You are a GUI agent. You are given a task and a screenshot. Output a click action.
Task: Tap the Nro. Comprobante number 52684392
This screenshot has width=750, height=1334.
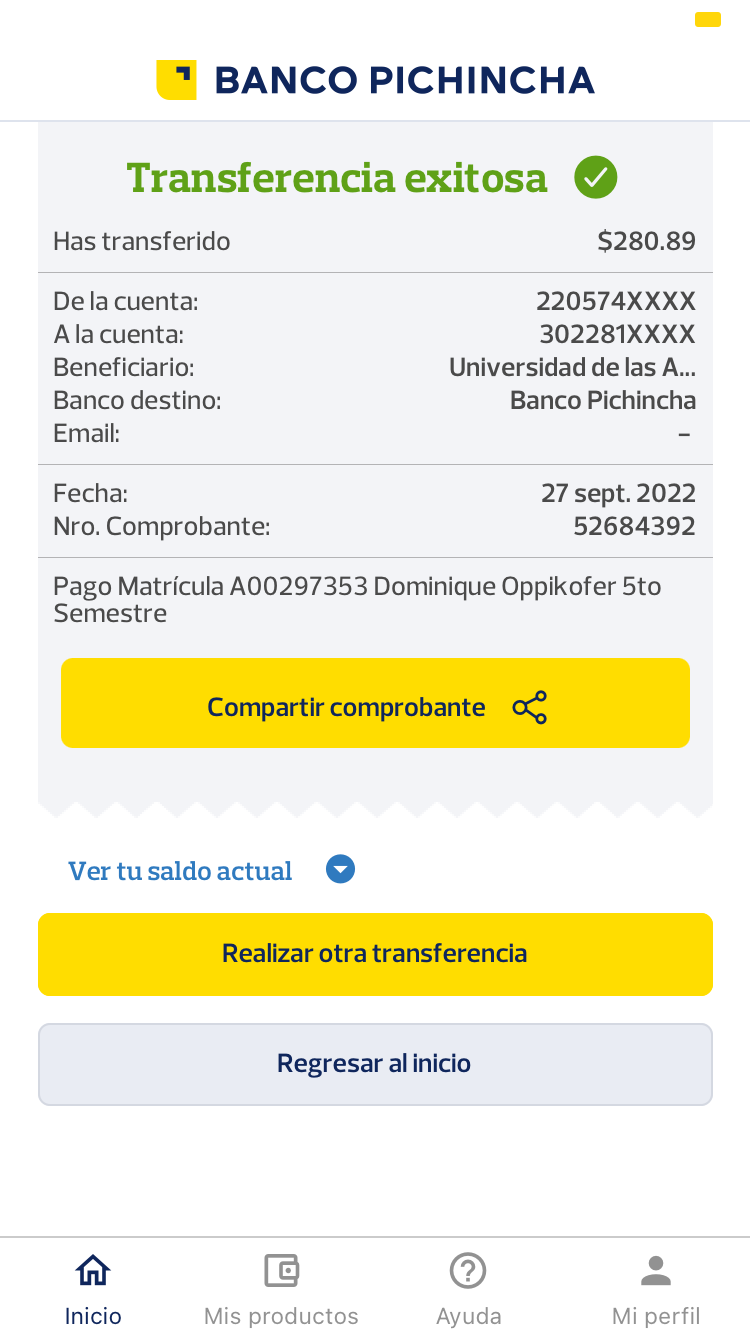(x=634, y=526)
